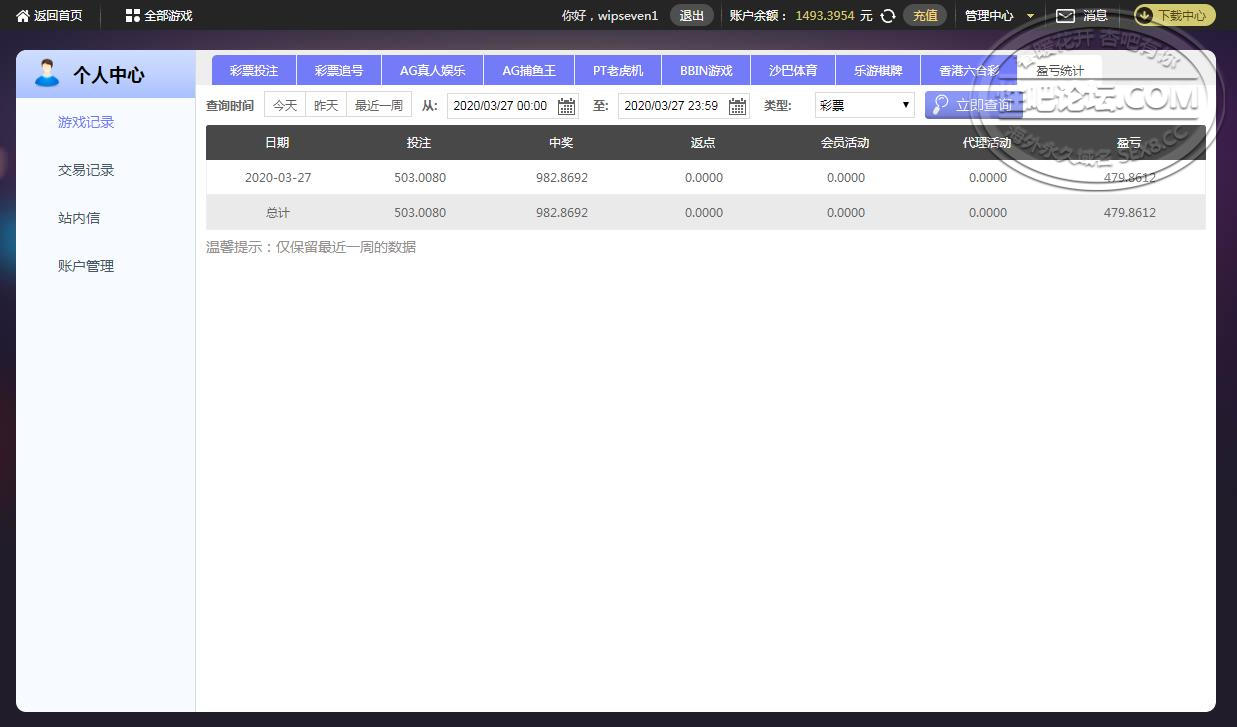Filter by 今天
Image resolution: width=1237 pixels, height=727 pixels.
pos(285,105)
